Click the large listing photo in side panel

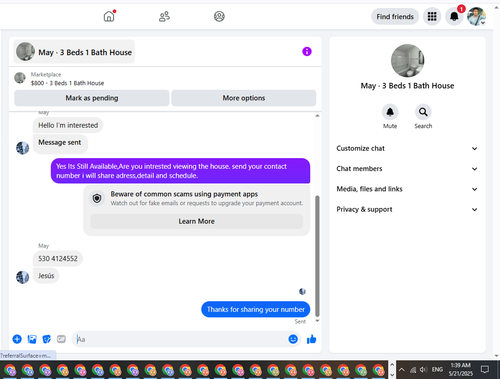click(407, 61)
